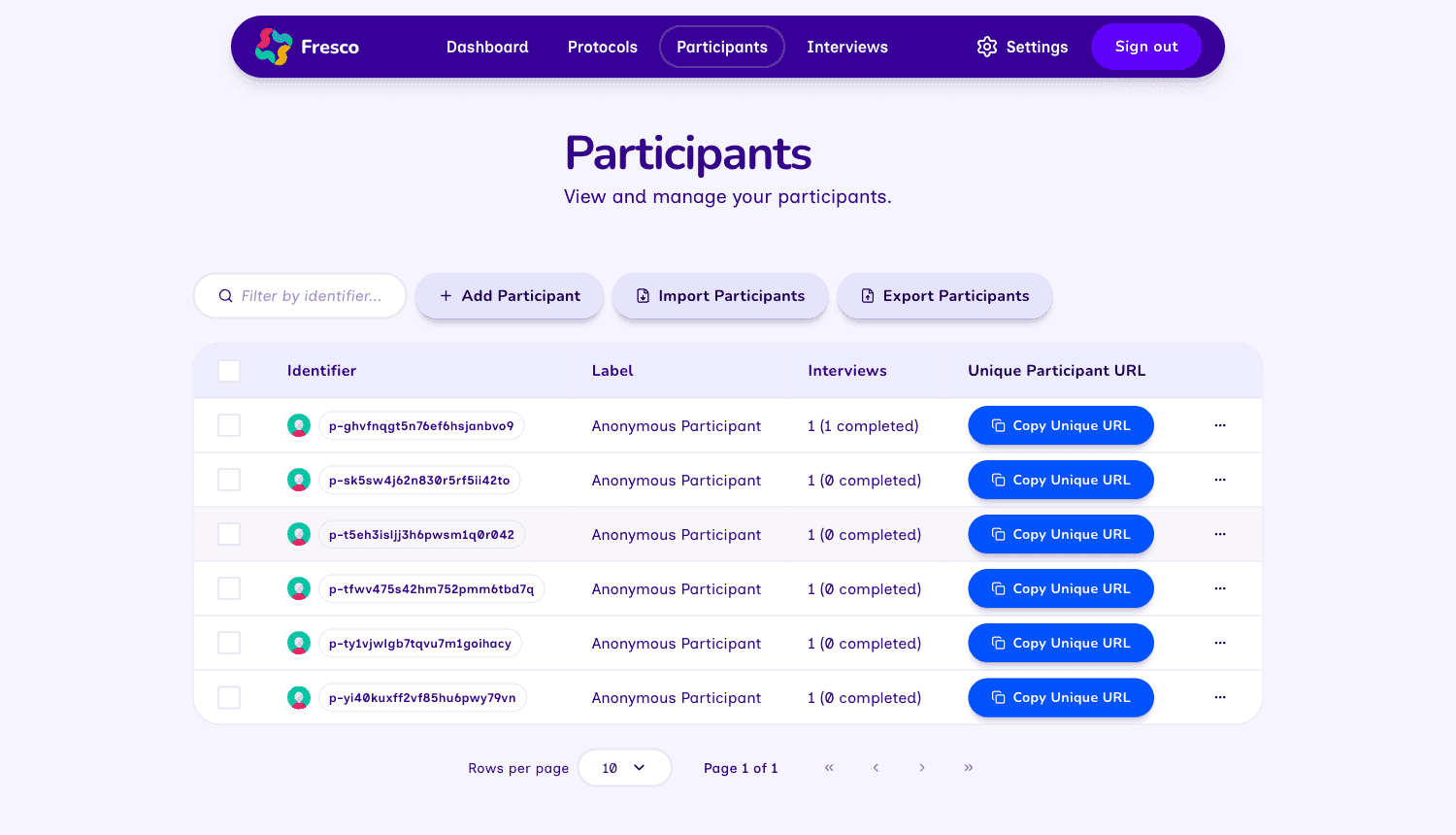
Task: Open row actions menu for p-tfwv475s42hm752pmm6tbd7q
Action: click(x=1220, y=588)
